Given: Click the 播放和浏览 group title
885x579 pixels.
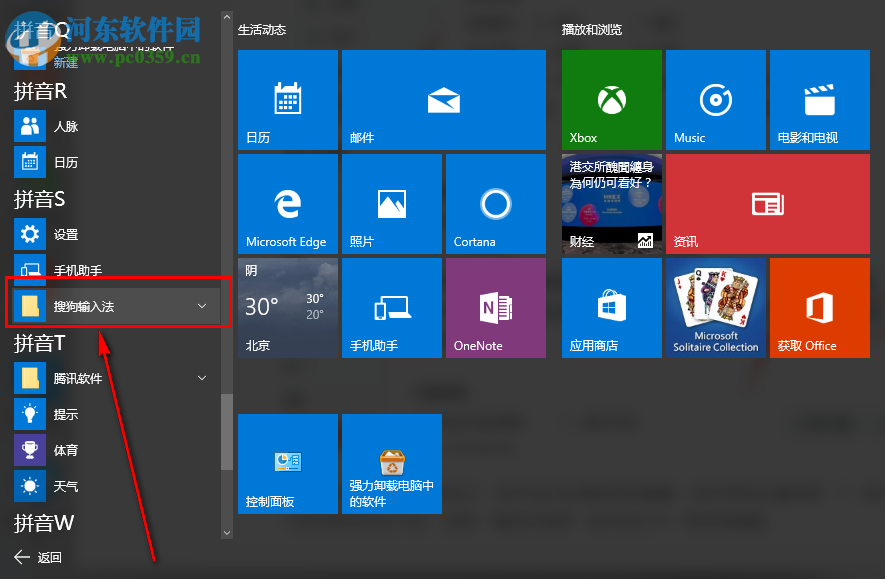Looking at the screenshot, I should [x=592, y=30].
